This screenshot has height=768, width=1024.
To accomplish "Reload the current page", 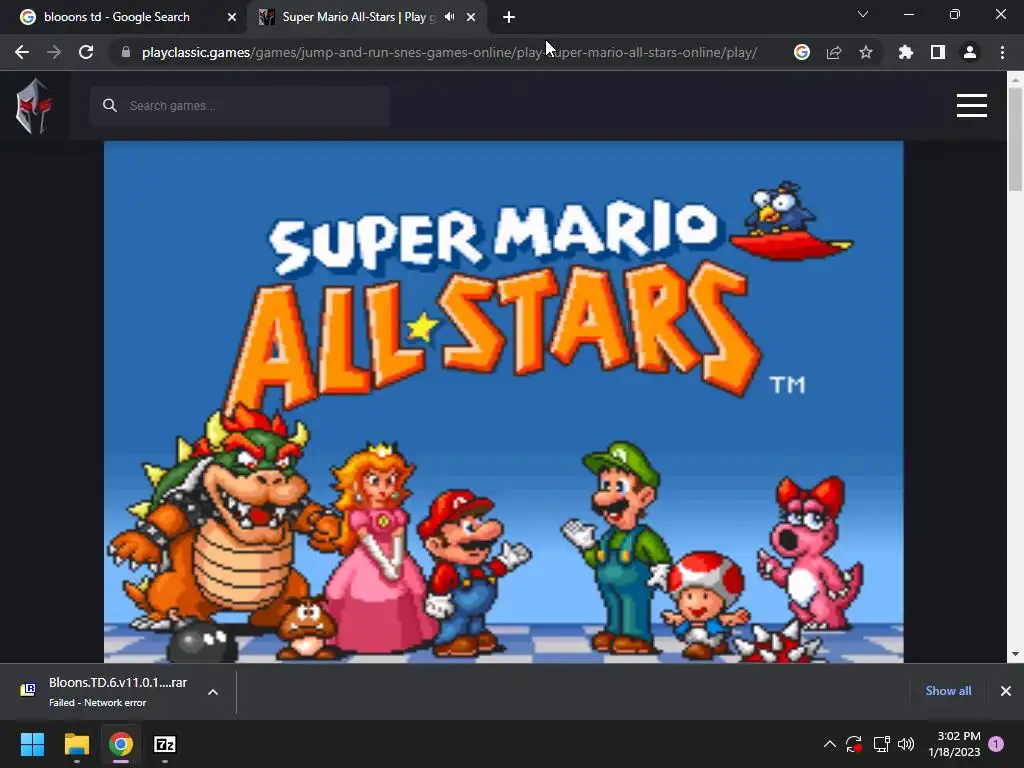I will pos(86,52).
